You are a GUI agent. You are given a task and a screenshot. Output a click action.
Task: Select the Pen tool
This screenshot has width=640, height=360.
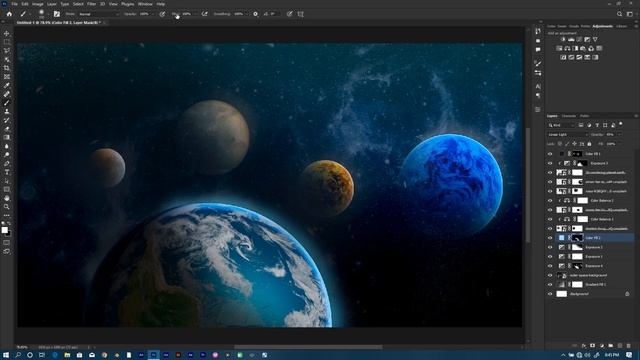7,164
